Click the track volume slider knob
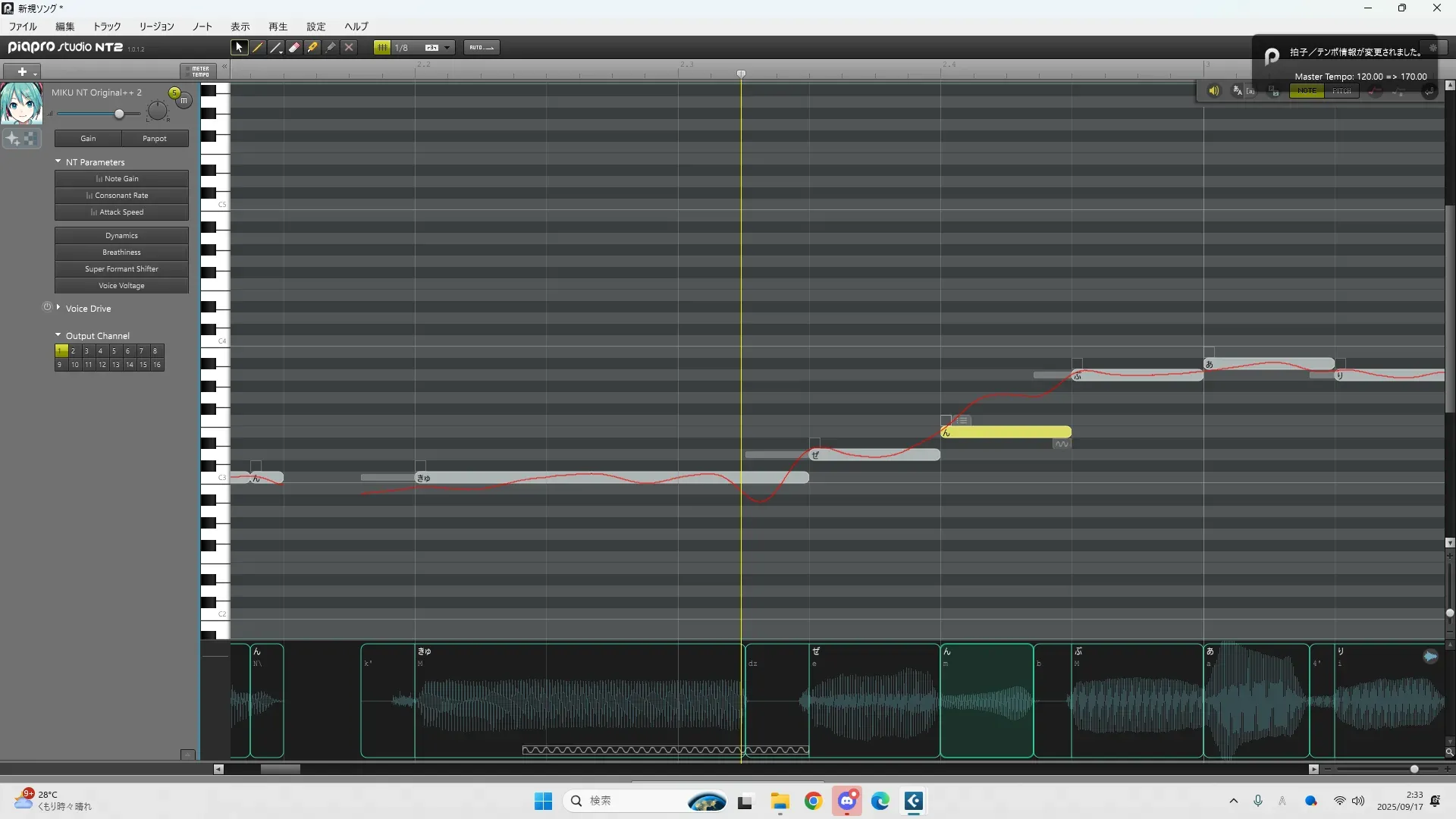The width and height of the screenshot is (1456, 819). point(119,114)
